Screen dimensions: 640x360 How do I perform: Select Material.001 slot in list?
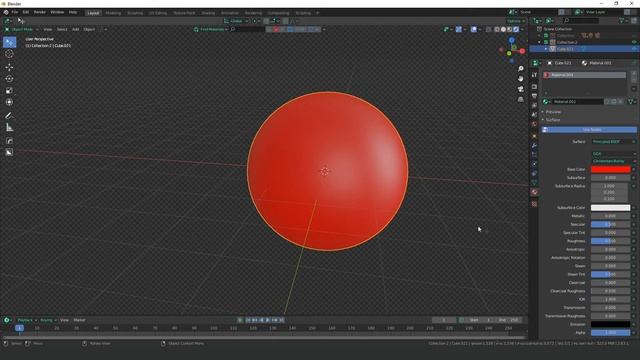coord(584,75)
